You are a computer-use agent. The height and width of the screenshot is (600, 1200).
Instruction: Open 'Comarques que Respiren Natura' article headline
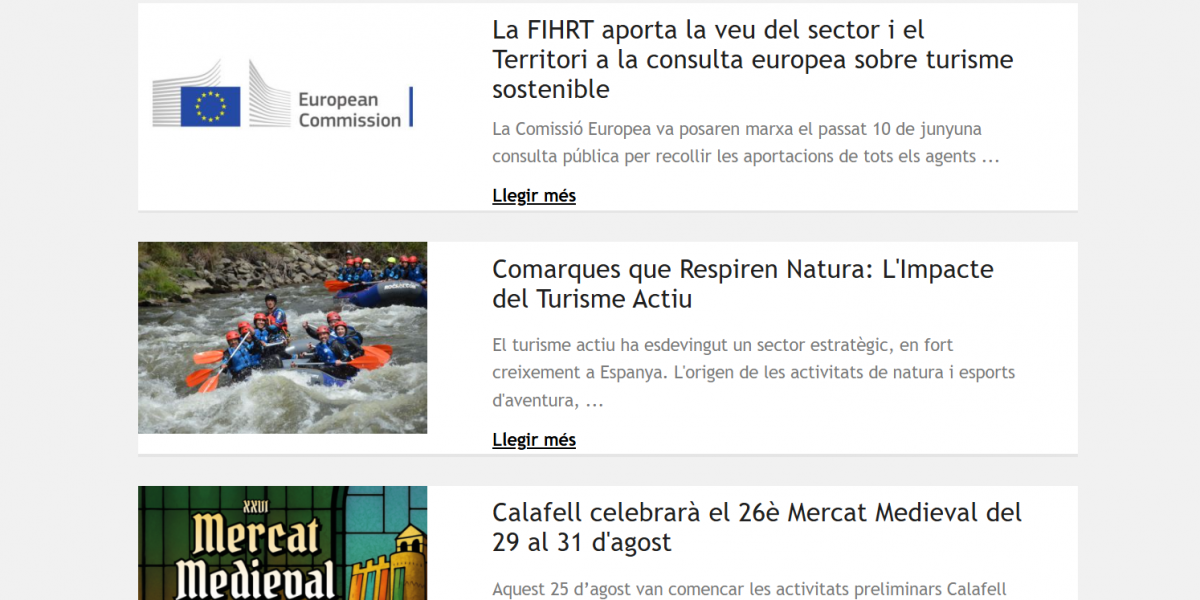743,284
